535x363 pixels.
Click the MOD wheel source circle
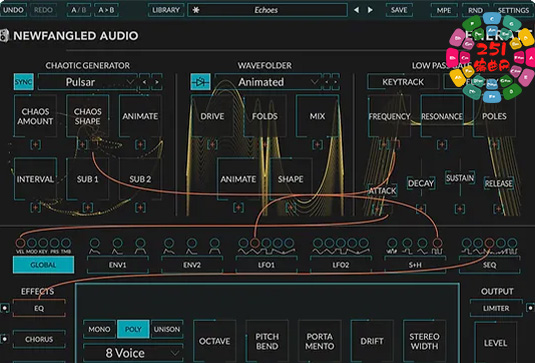32,243
